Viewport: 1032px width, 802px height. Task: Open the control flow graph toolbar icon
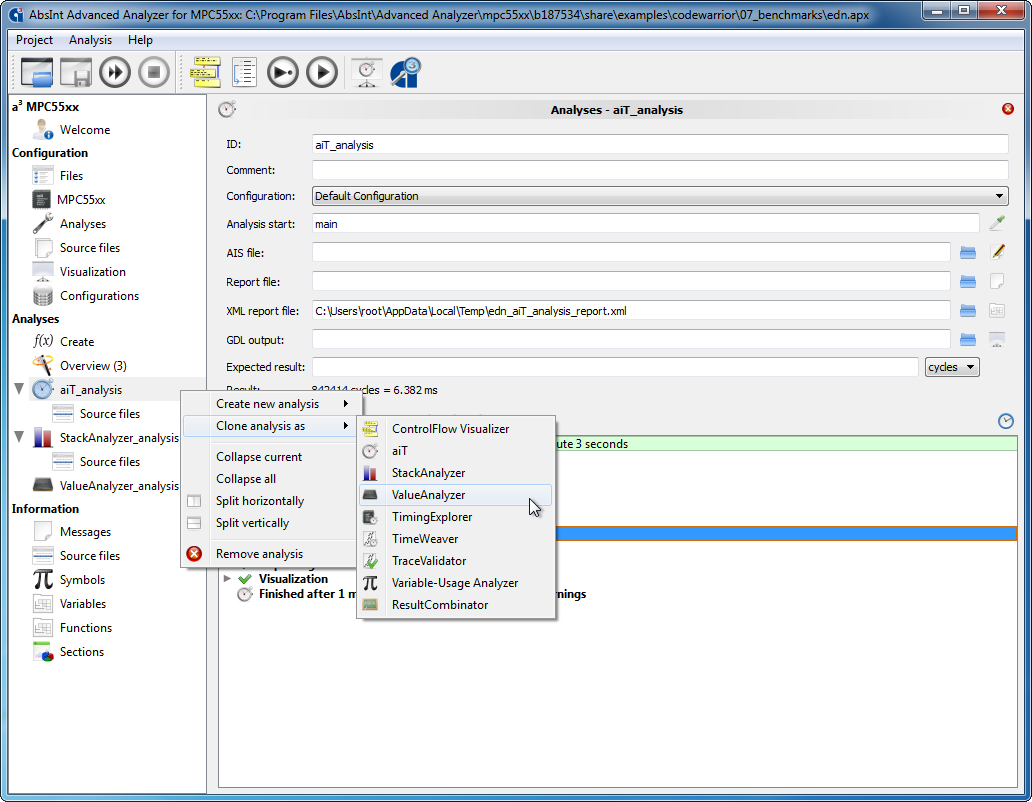206,72
